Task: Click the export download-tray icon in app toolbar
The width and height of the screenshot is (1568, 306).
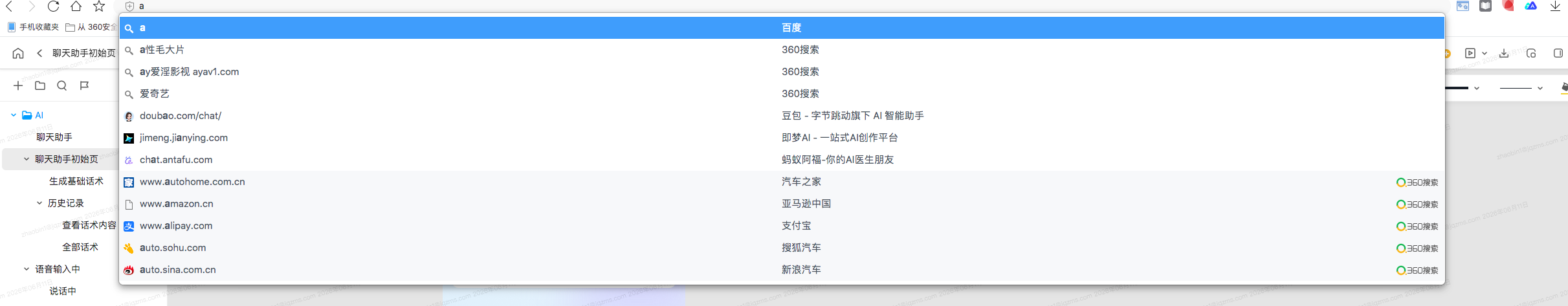Action: pos(1504,53)
